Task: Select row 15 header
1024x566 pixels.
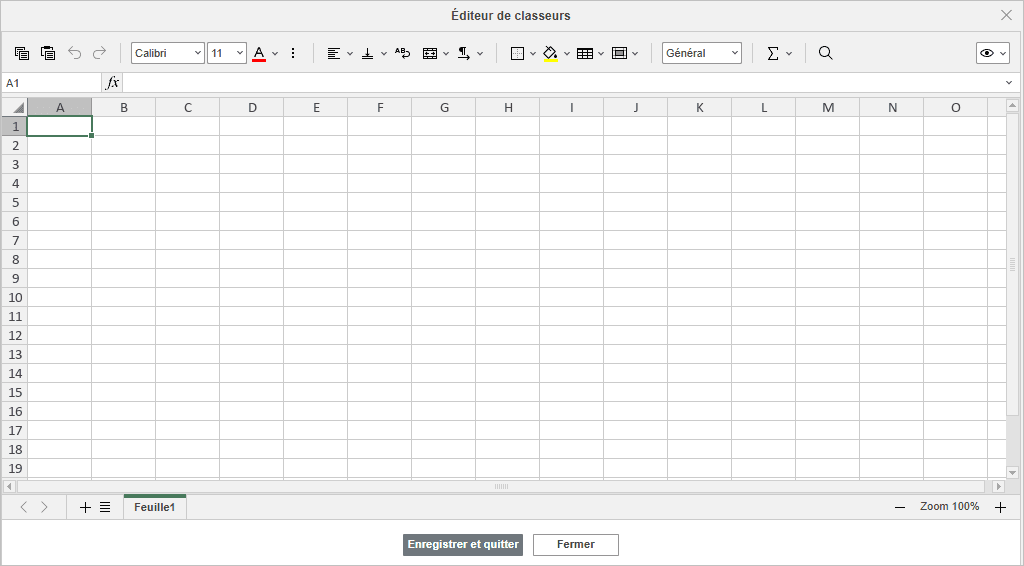Action: pos(15,392)
